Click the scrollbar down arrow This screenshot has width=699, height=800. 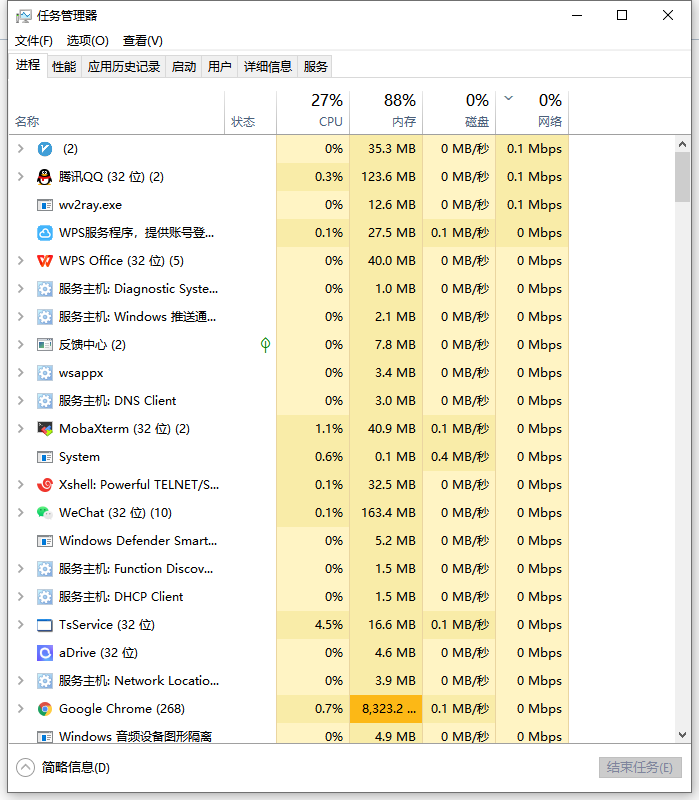tap(682, 735)
